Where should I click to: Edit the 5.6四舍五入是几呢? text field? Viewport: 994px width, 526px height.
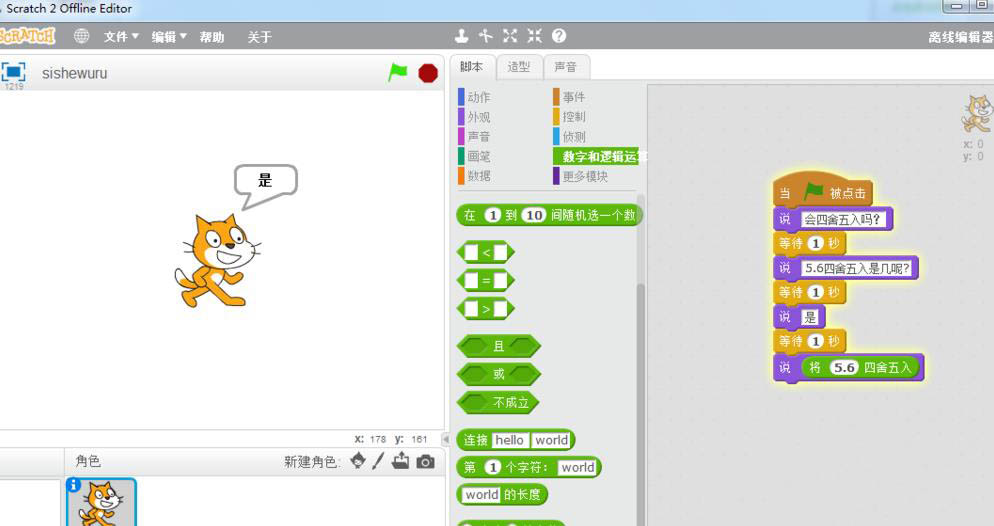coord(856,268)
